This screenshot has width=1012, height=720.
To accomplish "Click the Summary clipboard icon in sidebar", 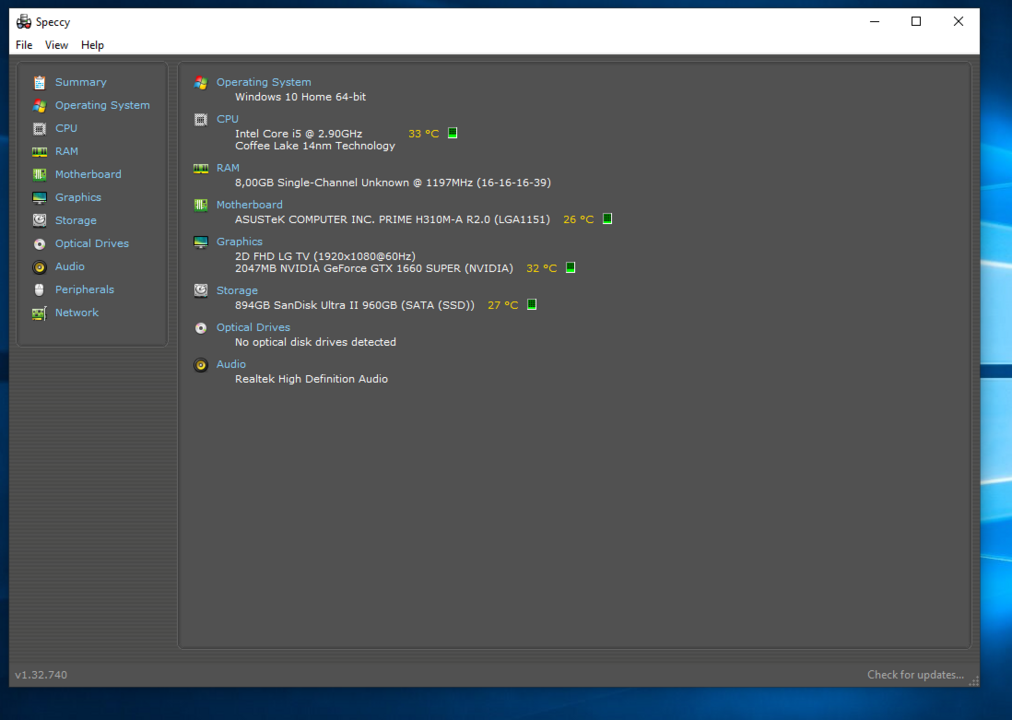I will [39, 83].
